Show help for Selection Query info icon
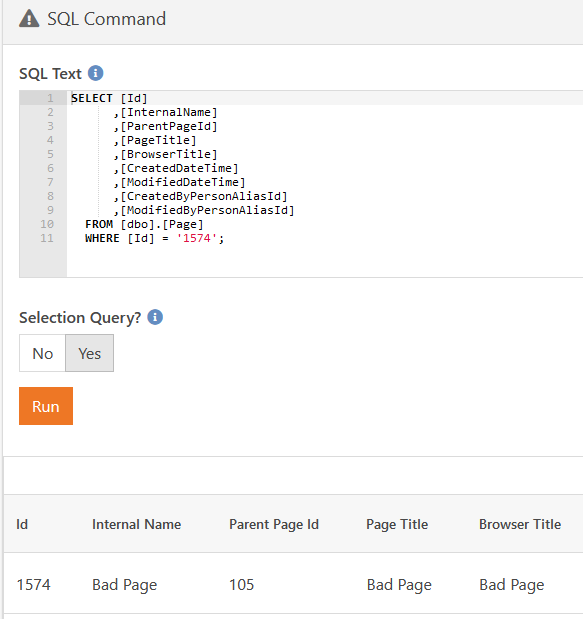The image size is (583, 619). [x=155, y=317]
